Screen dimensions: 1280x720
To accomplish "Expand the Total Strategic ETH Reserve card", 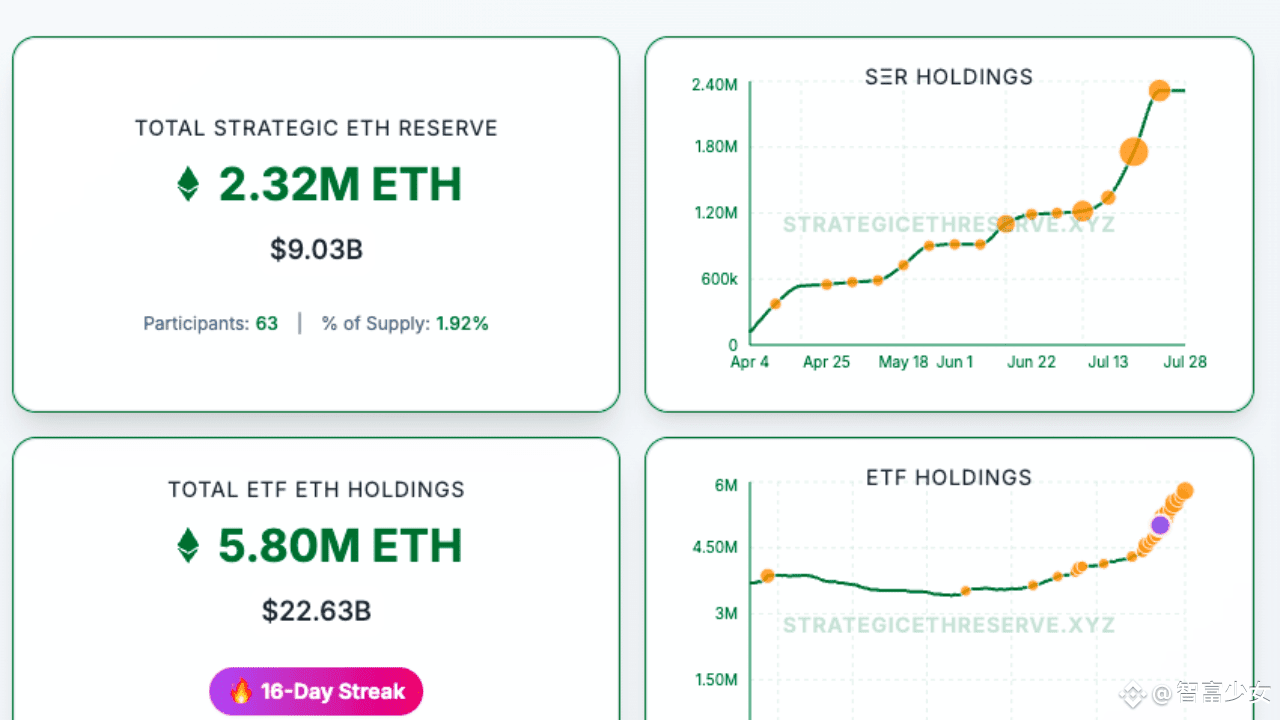I will [x=316, y=224].
